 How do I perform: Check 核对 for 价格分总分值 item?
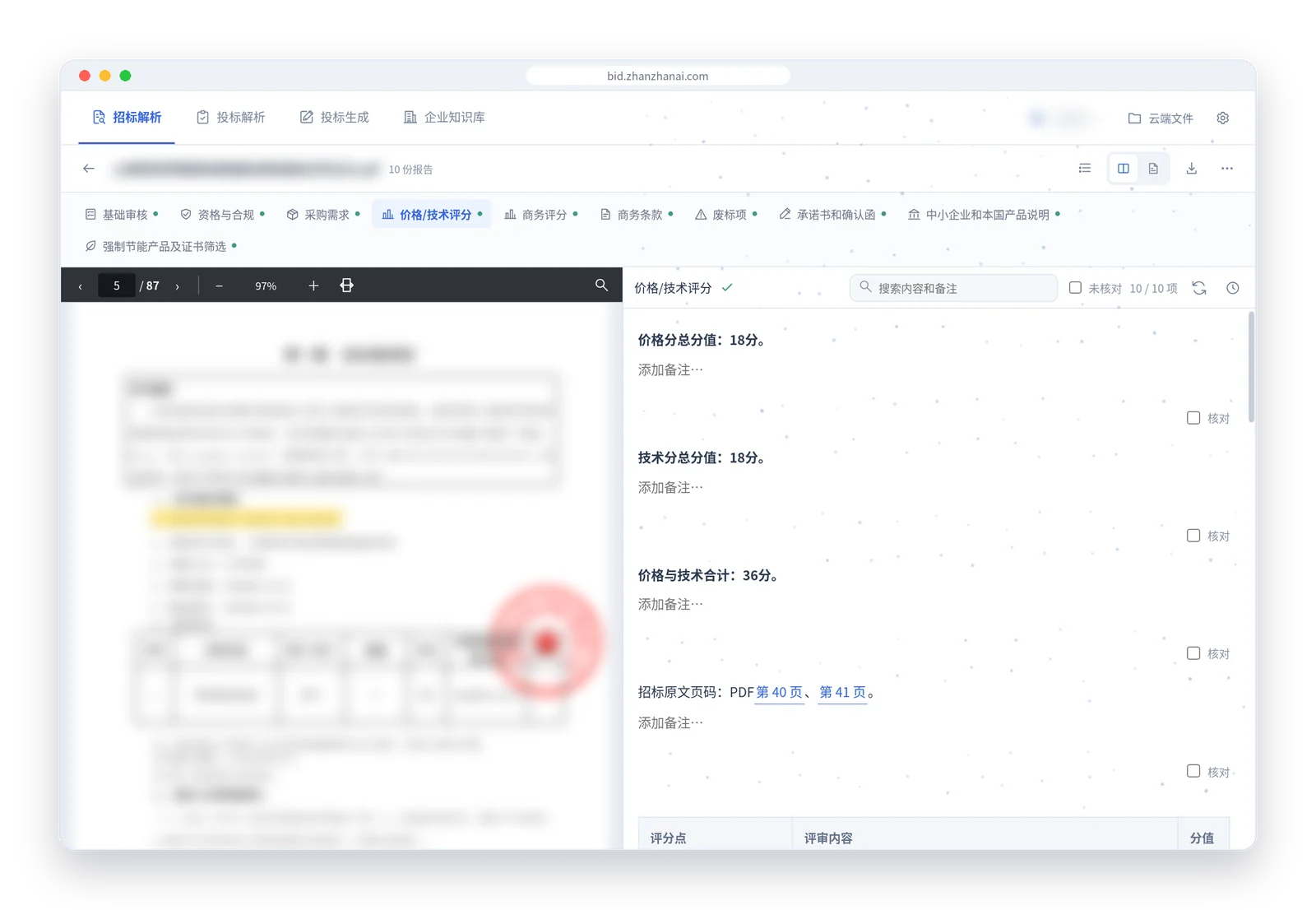click(x=1193, y=418)
